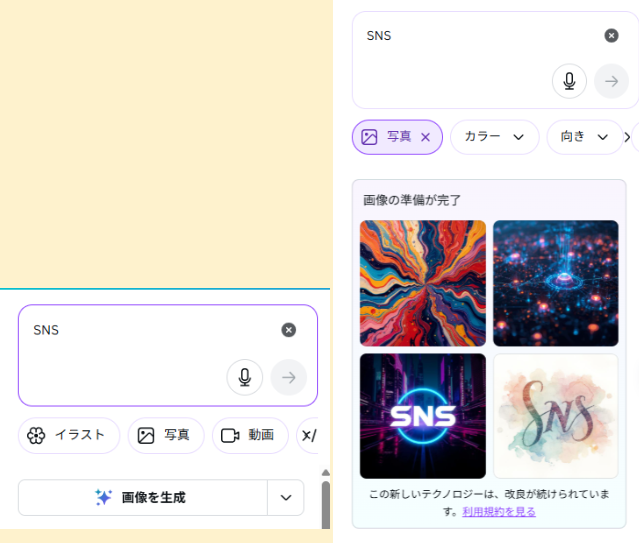Click the arrow submit icon above 動画 chip
This screenshot has height=543, width=639.
coord(288,377)
